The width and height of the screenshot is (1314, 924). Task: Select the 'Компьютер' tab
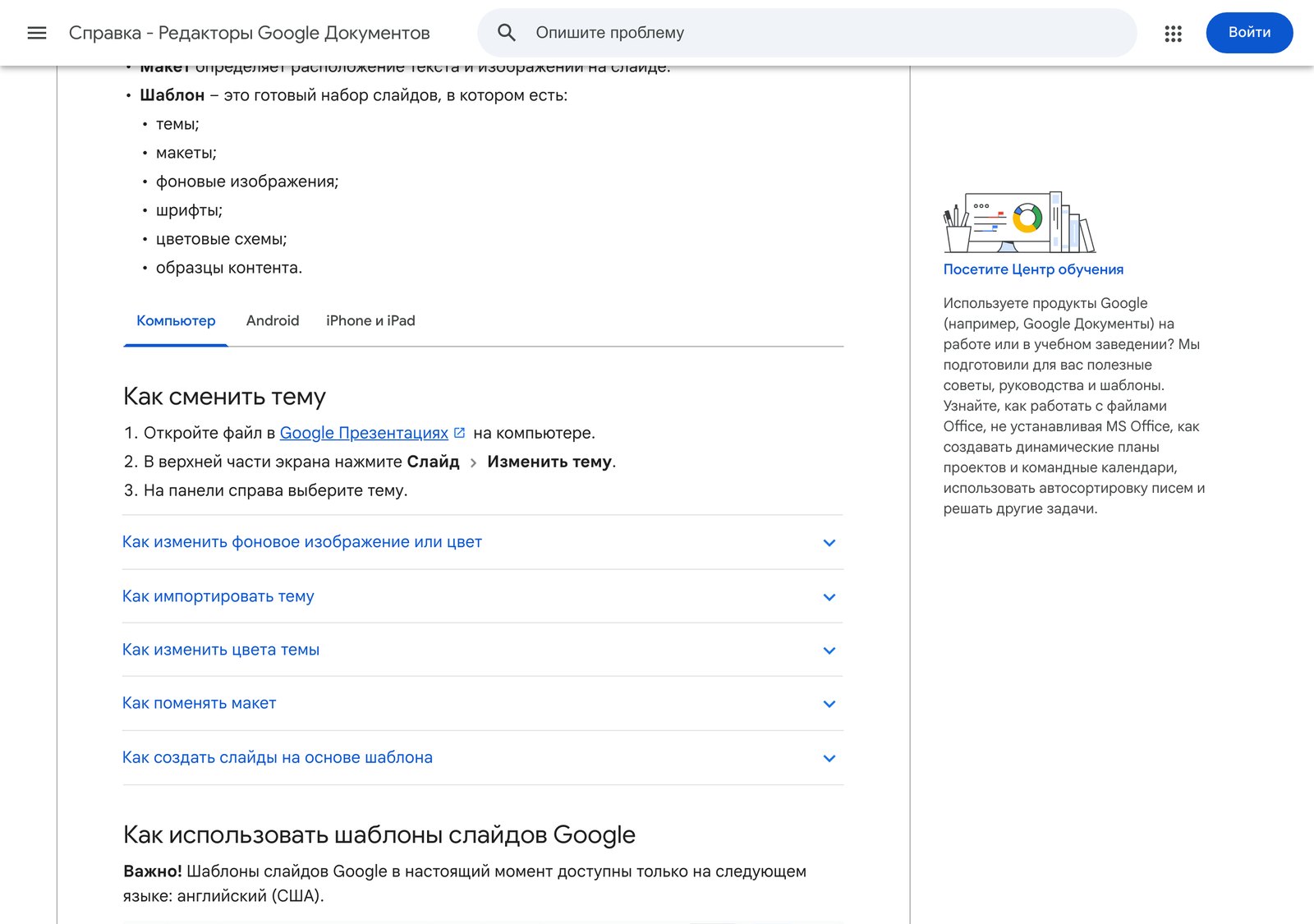176,321
